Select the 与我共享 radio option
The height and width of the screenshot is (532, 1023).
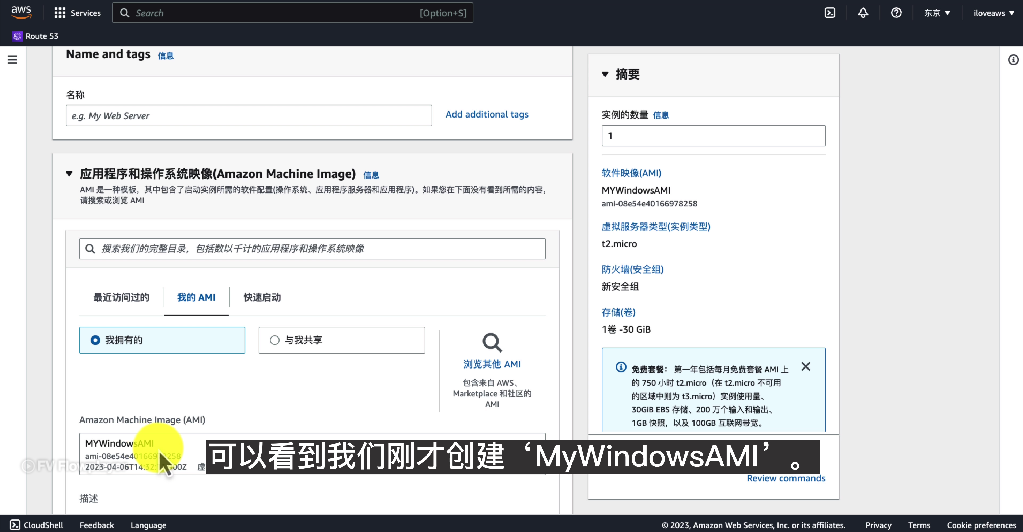[341, 340]
